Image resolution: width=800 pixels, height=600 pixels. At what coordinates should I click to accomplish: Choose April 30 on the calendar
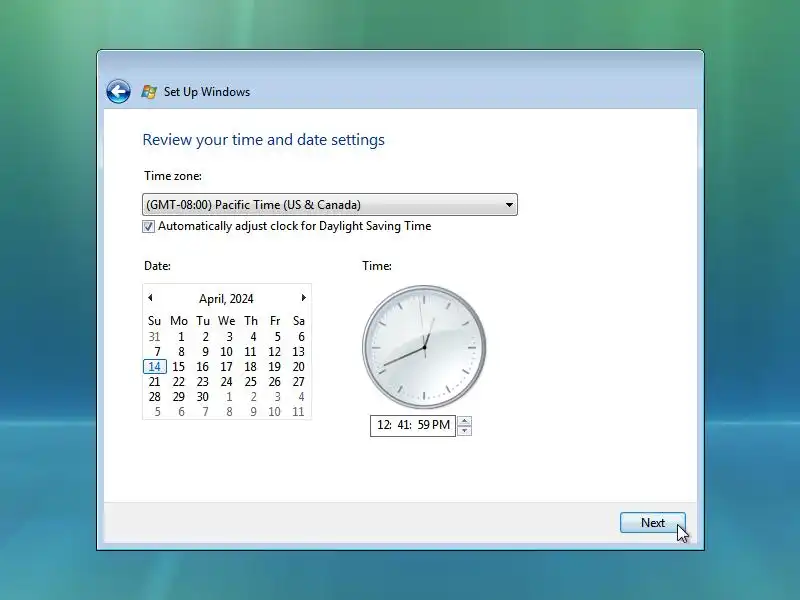203,396
